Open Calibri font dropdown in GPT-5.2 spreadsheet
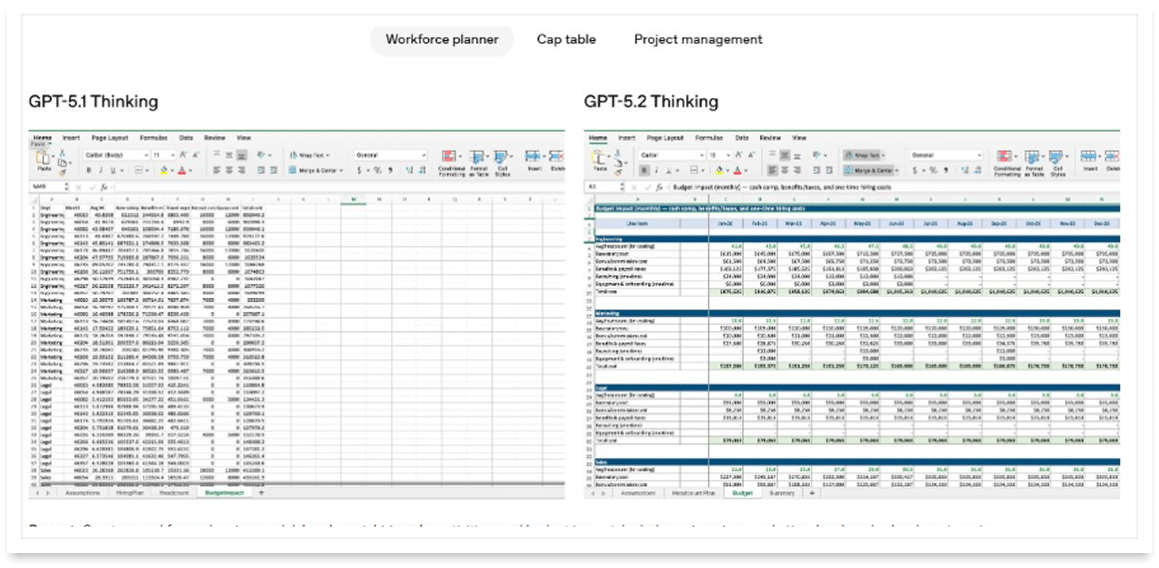 pyautogui.click(x=672, y=155)
